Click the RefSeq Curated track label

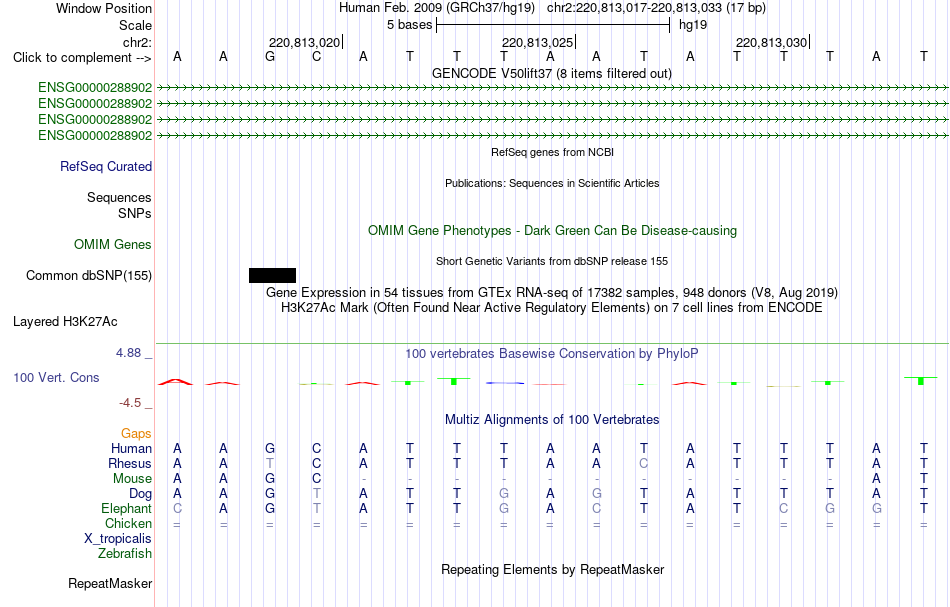pos(106,167)
